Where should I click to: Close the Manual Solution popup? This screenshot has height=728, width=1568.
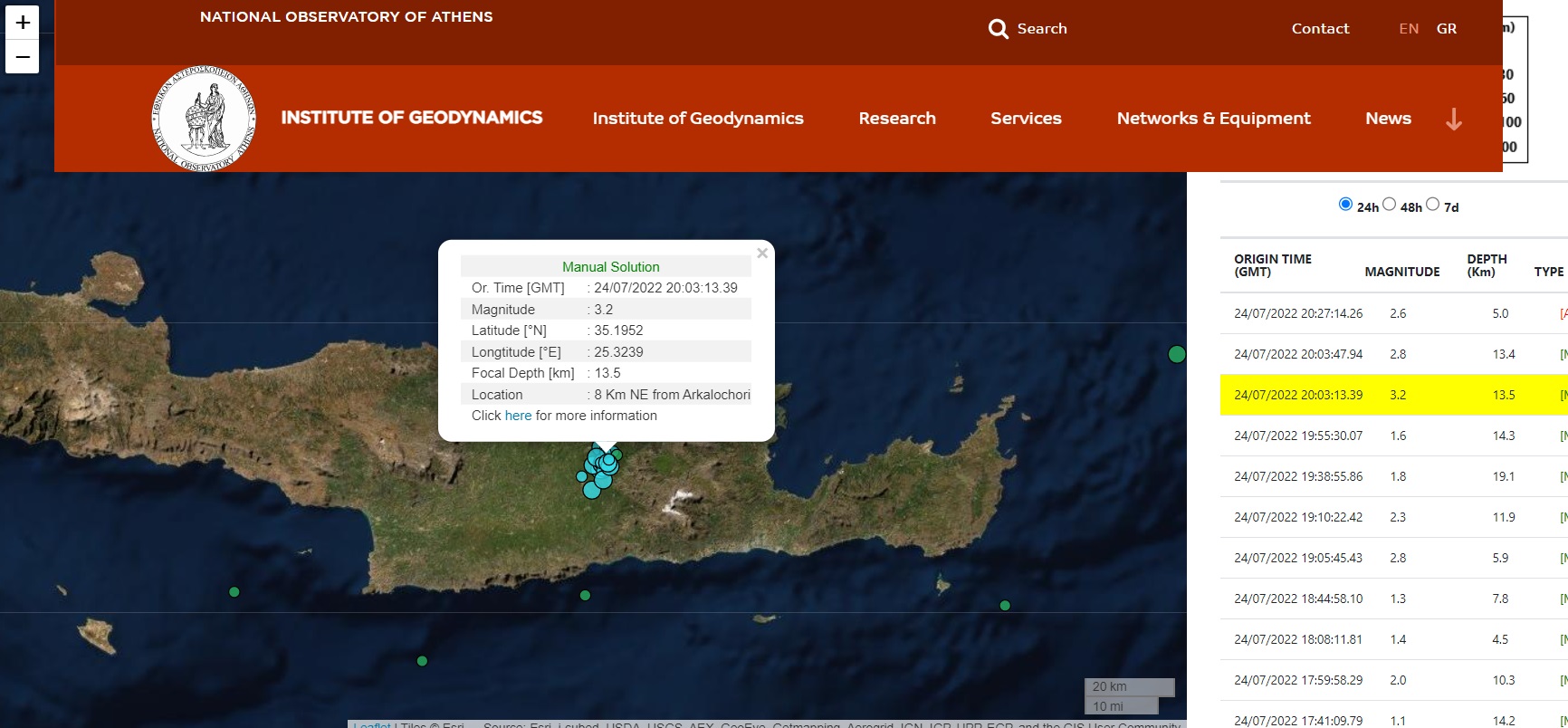coord(762,254)
